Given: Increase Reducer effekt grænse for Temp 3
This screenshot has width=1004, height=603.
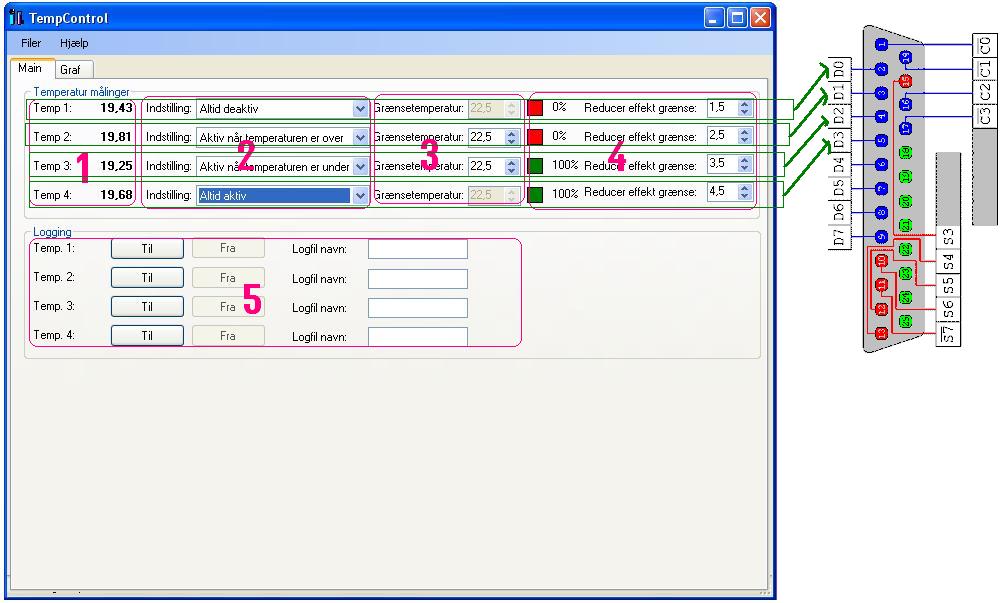Looking at the screenshot, I should pyautogui.click(x=744, y=159).
